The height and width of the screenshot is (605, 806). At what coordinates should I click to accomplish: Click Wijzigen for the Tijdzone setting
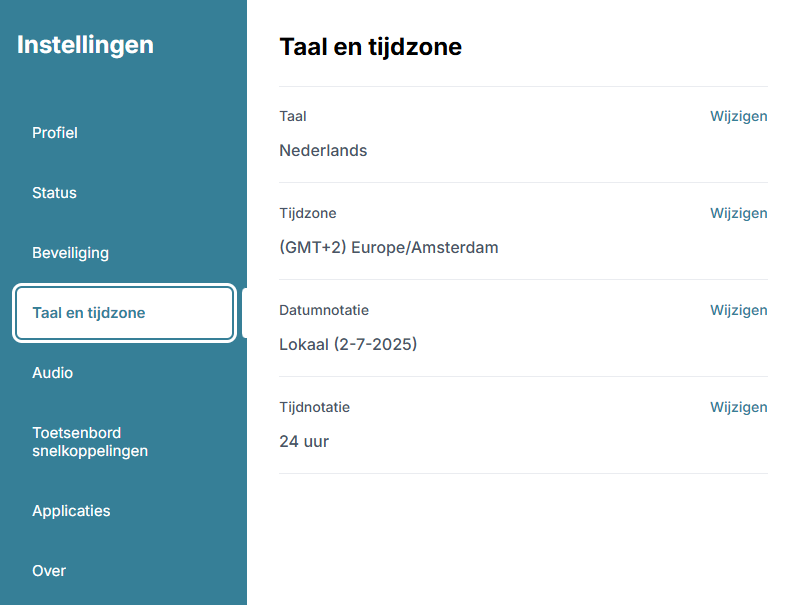738,213
